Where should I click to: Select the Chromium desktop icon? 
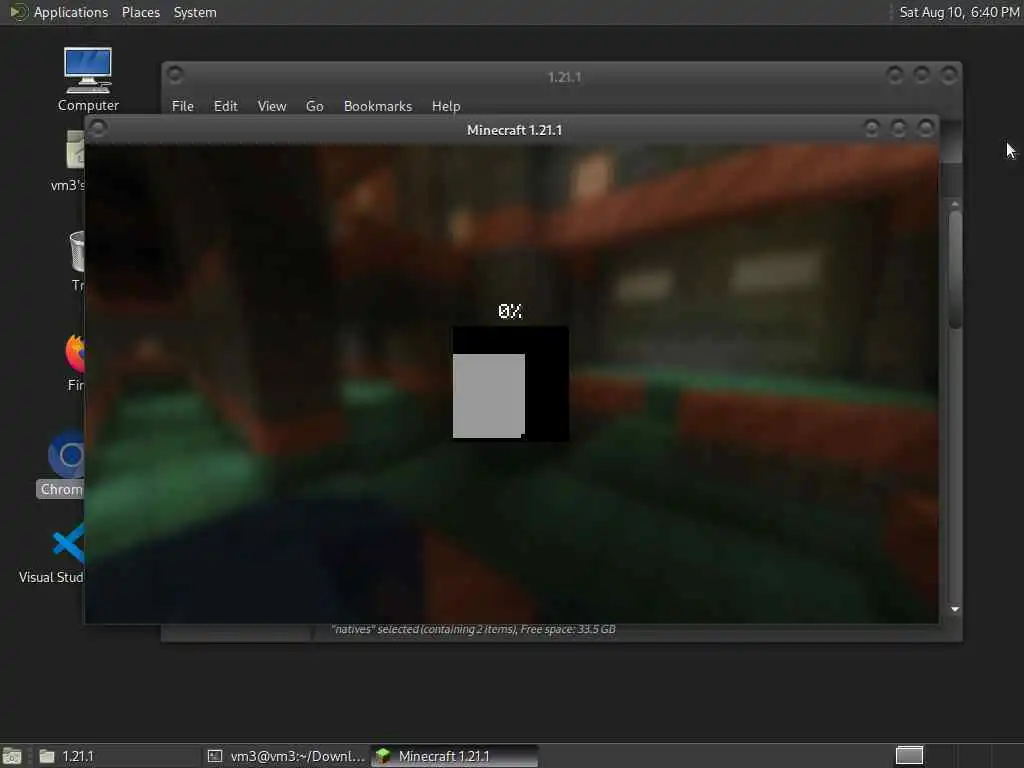click(61, 464)
